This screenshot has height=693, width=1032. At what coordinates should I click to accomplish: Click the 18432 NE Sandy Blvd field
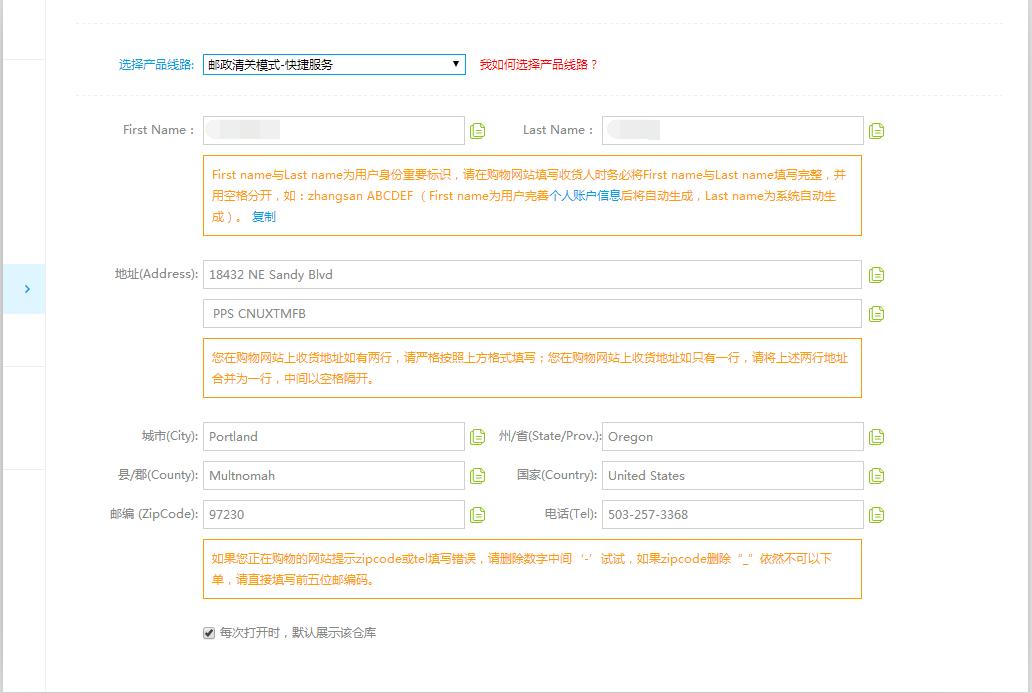531,275
